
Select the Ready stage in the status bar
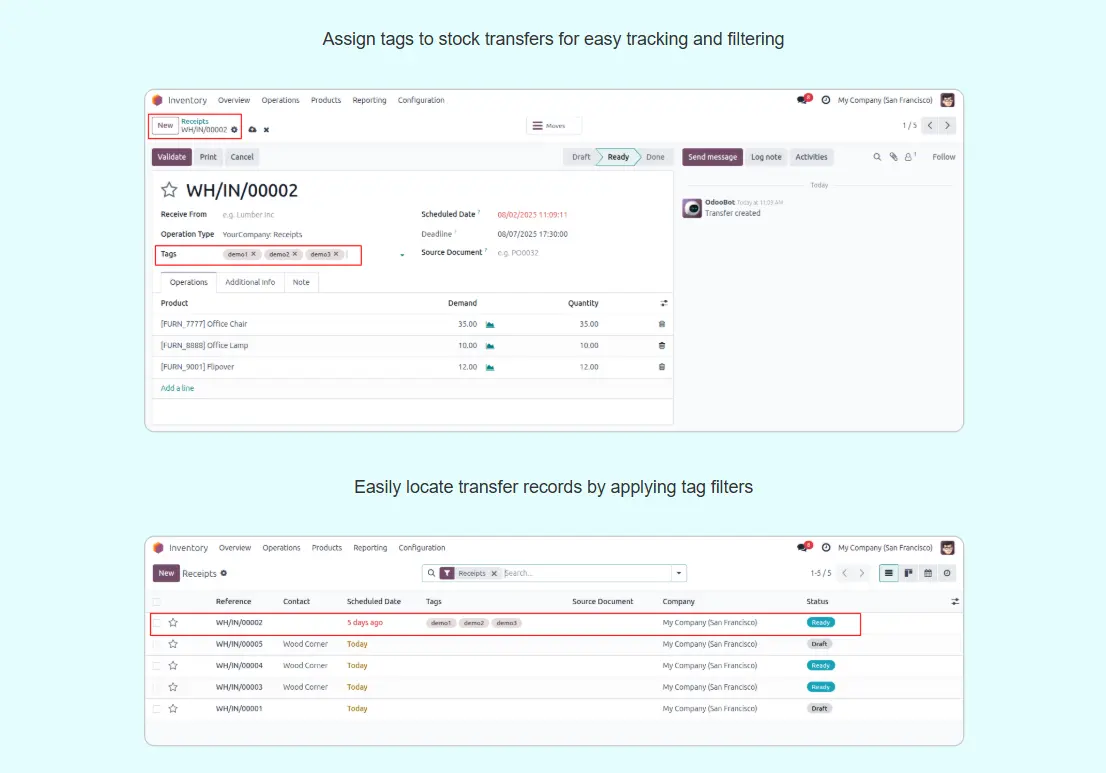618,157
